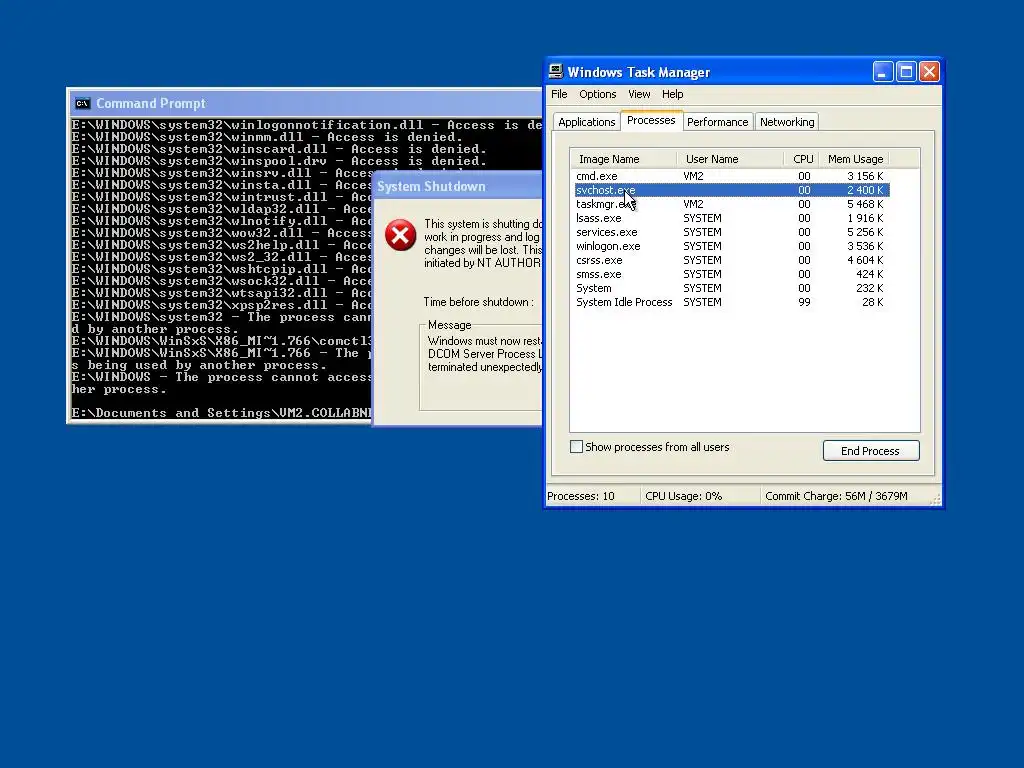The width and height of the screenshot is (1024, 768).
Task: Select the System Idle Process row
Action: point(731,302)
